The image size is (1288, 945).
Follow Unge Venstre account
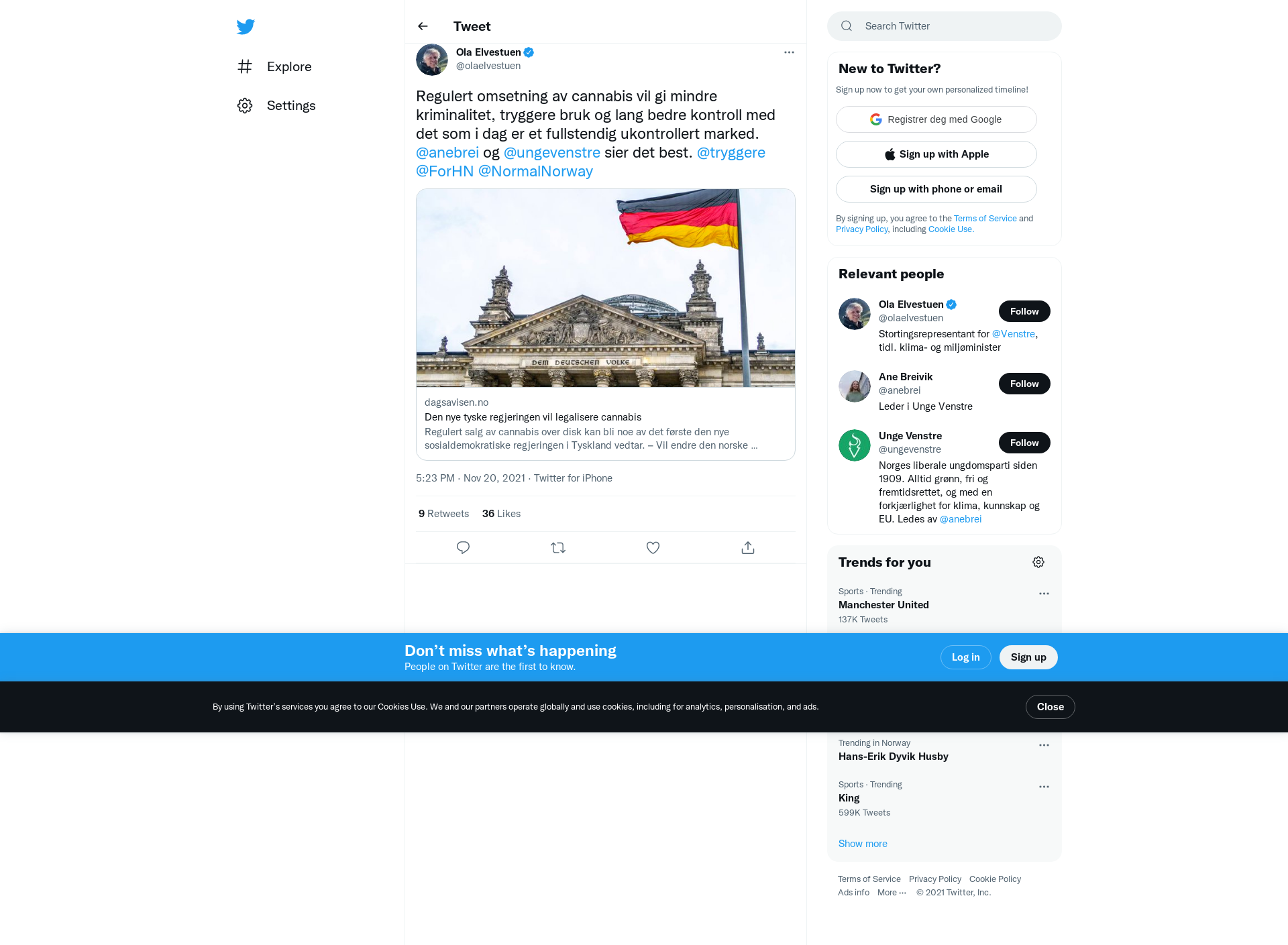pyautogui.click(x=1024, y=443)
